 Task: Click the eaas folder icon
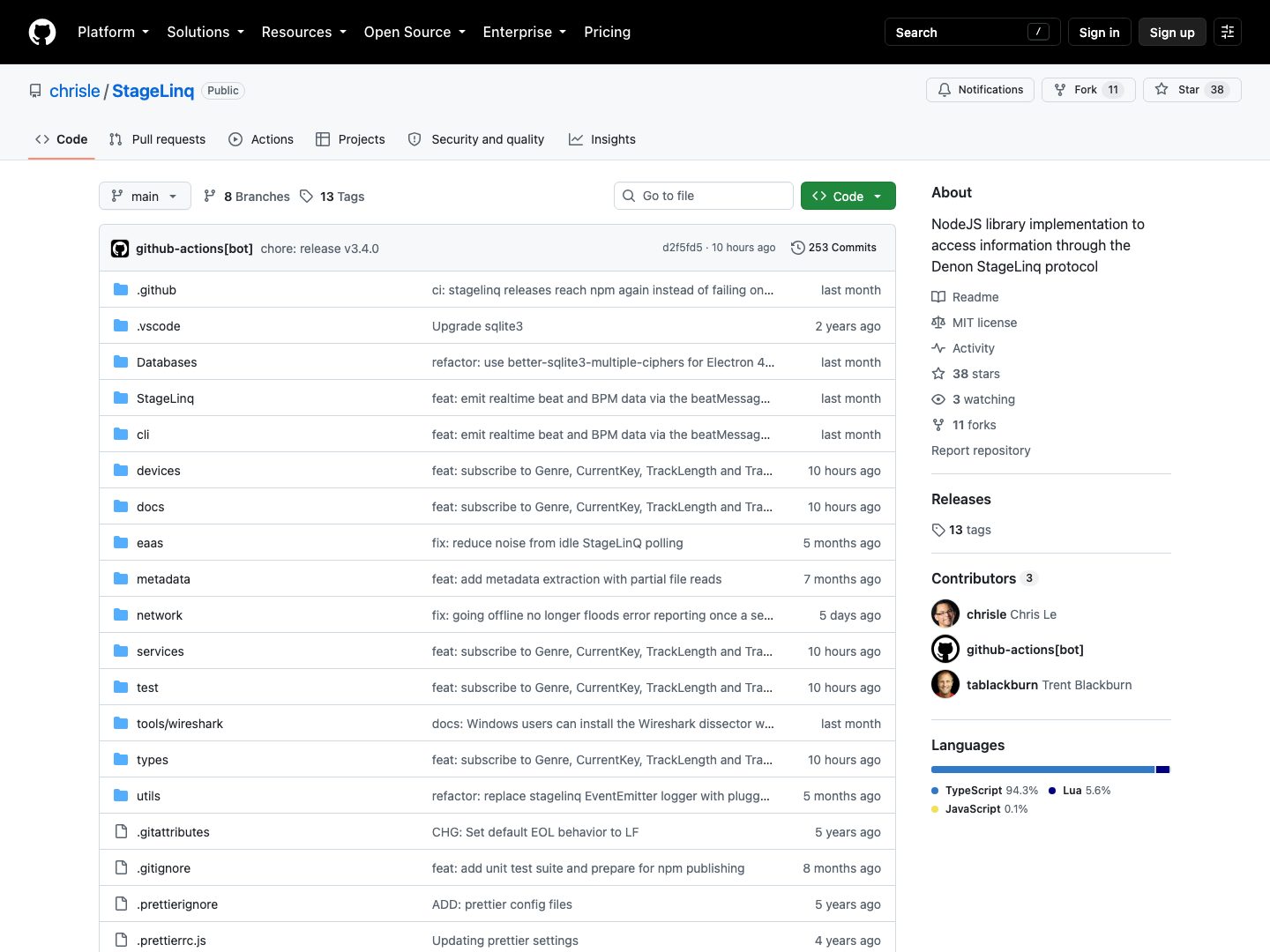(121, 543)
